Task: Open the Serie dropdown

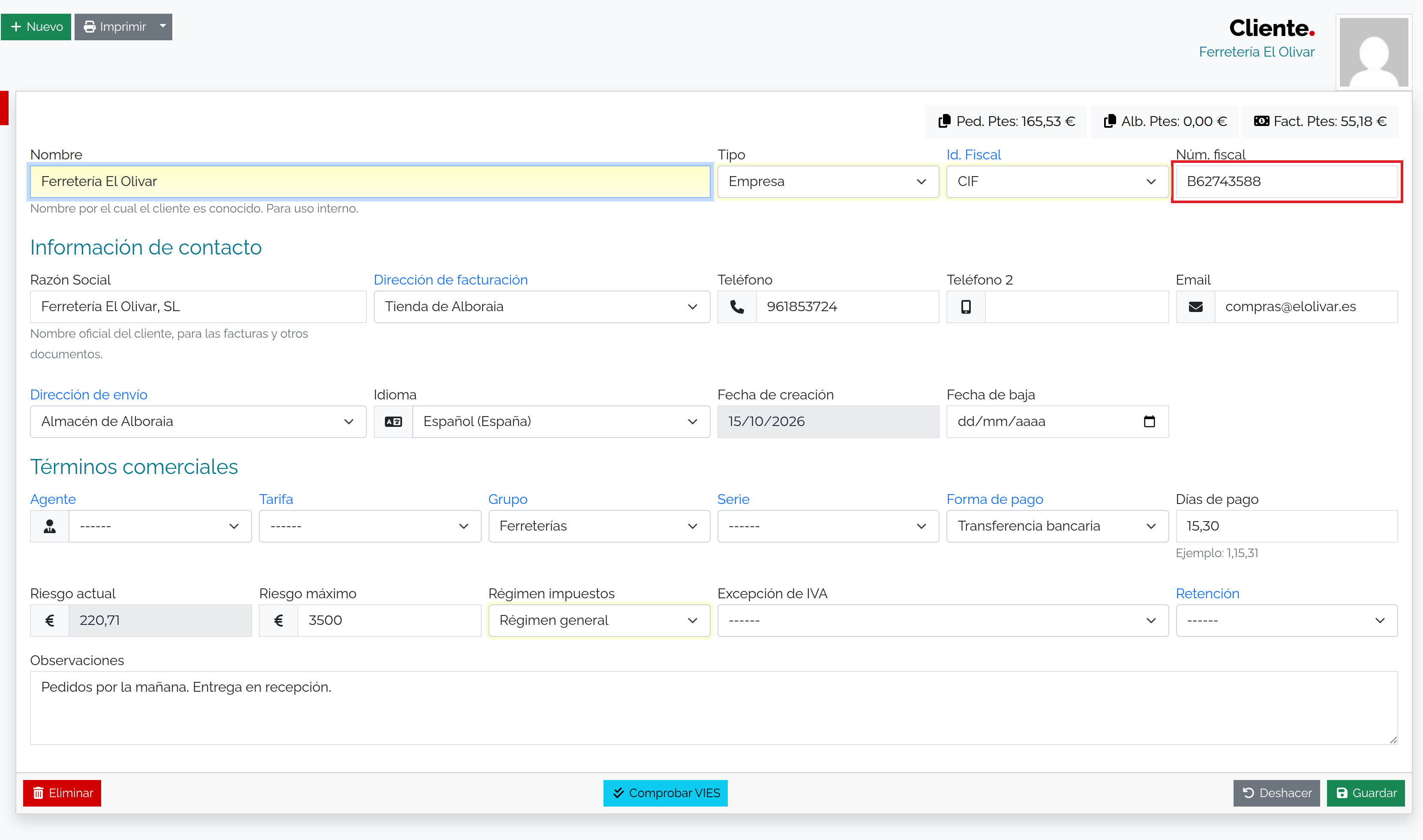Action: (x=828, y=526)
